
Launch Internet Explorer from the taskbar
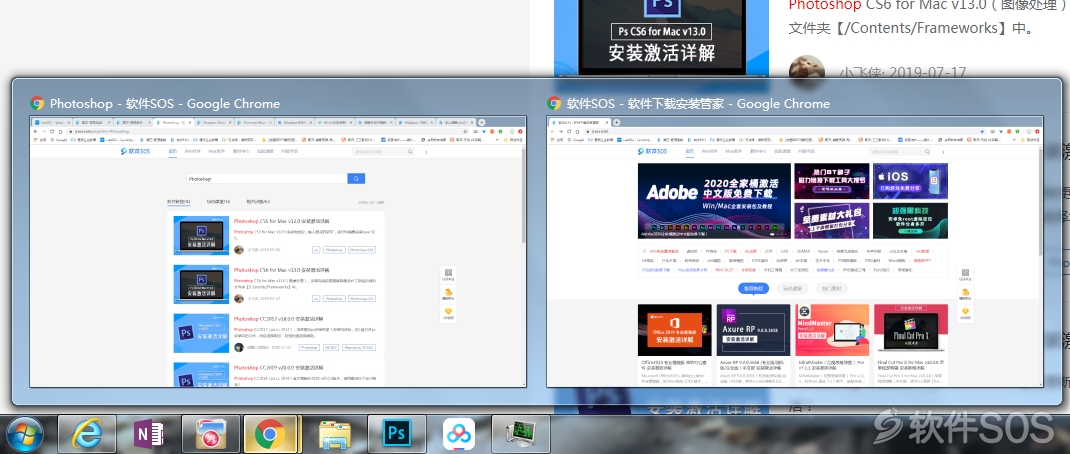click(87, 434)
